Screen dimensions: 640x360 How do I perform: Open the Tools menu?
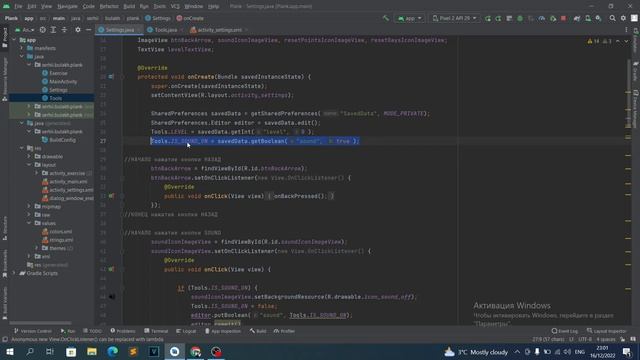160,6
